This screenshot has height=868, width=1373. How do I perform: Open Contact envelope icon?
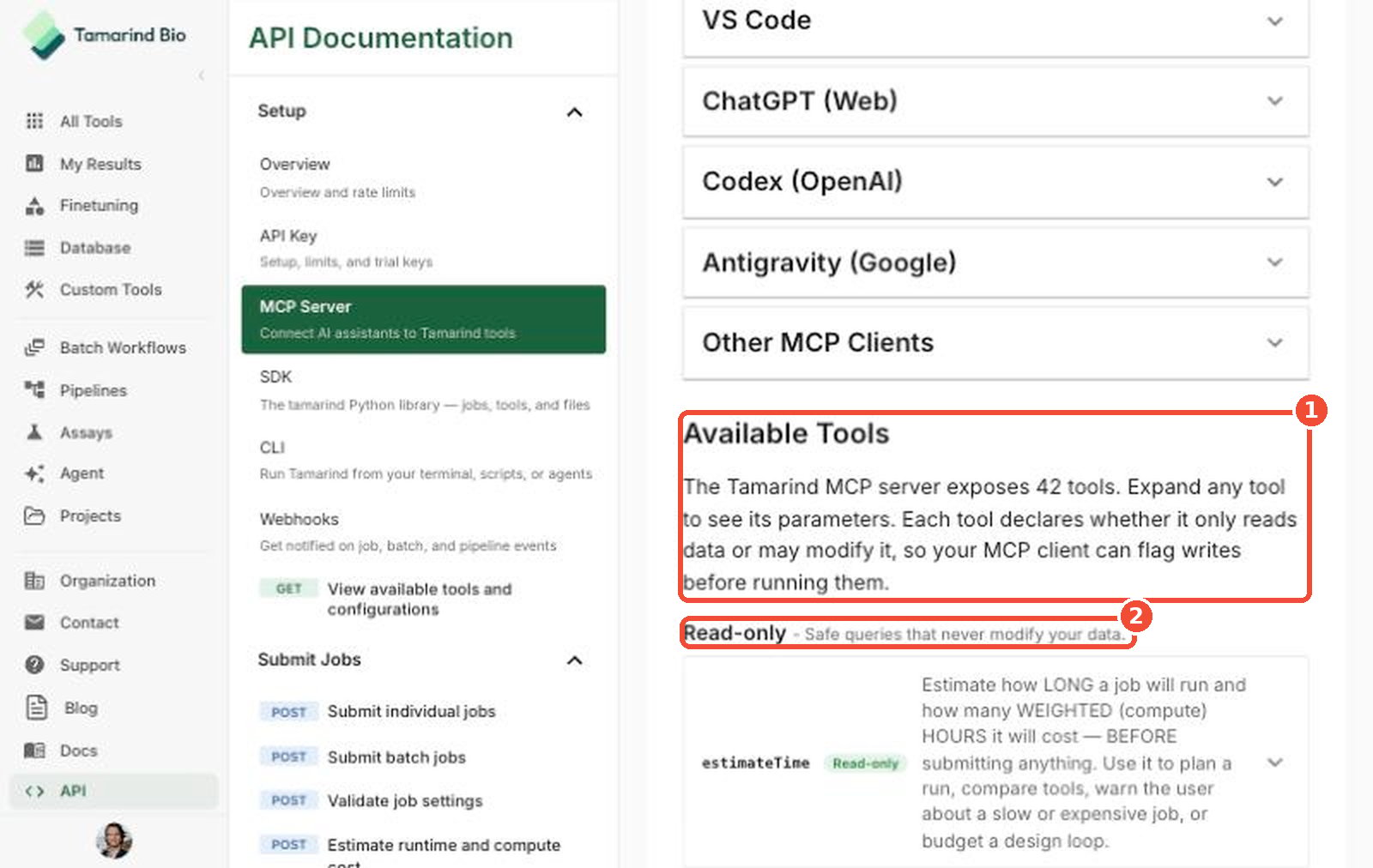point(34,623)
